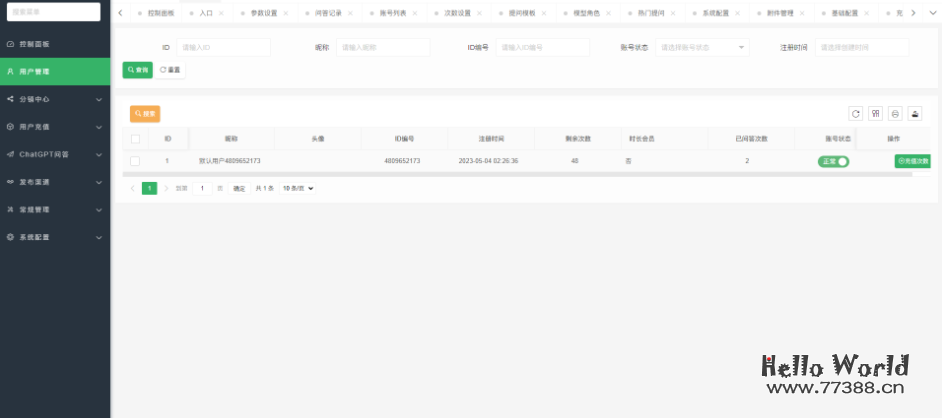Open 控制面板 in the sidebar

[x=55, y=44]
